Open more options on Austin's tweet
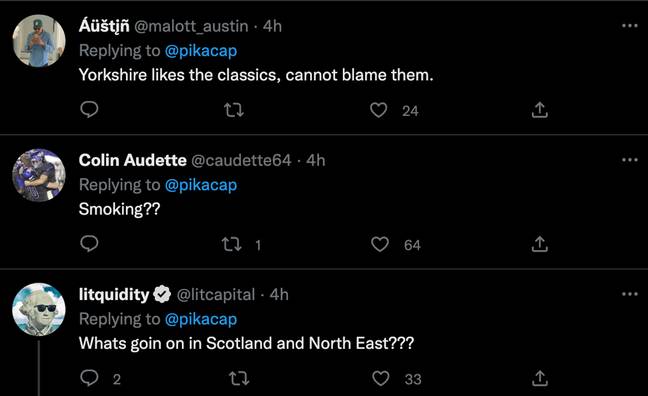This screenshot has width=648, height=396. click(x=630, y=26)
